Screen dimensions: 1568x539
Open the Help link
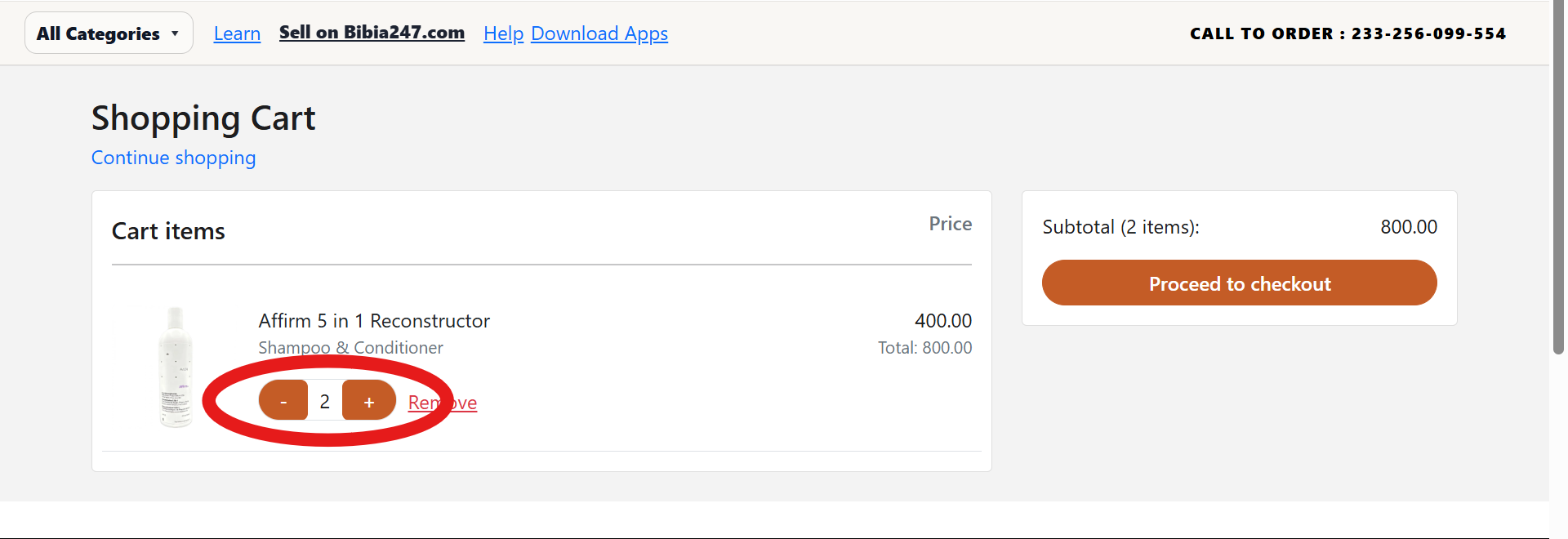click(503, 33)
